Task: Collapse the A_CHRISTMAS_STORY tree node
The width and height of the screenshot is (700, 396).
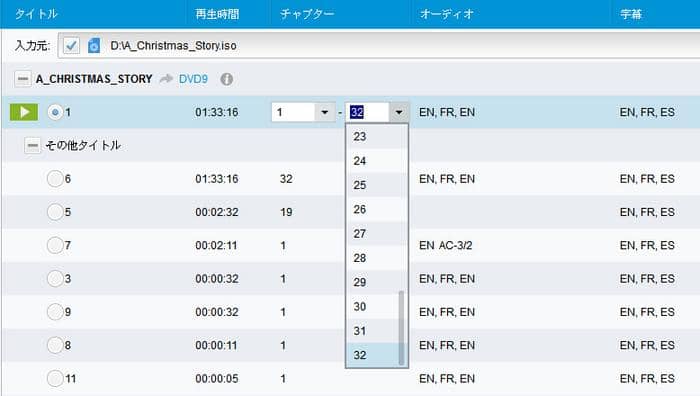Action: (x=22, y=79)
